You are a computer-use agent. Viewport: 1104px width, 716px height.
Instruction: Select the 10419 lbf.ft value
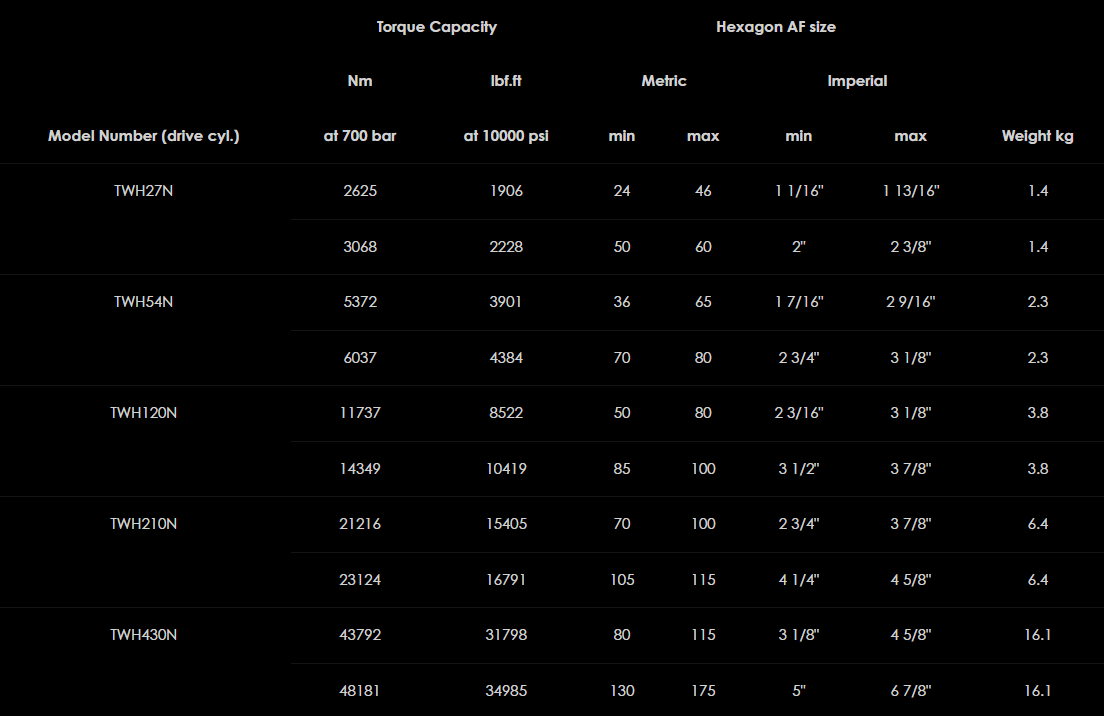click(506, 469)
